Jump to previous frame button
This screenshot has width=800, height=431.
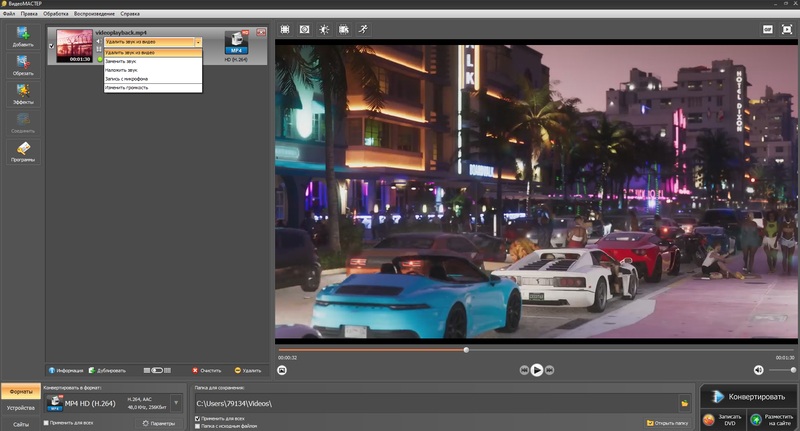(x=524, y=370)
